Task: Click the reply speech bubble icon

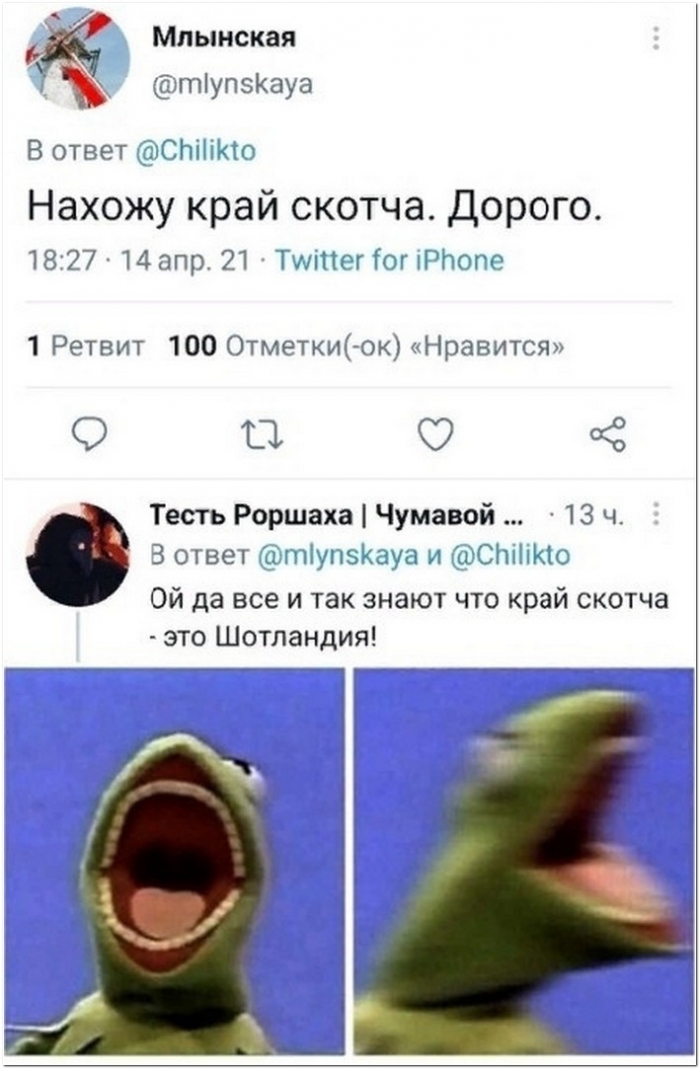Action: tap(89, 434)
